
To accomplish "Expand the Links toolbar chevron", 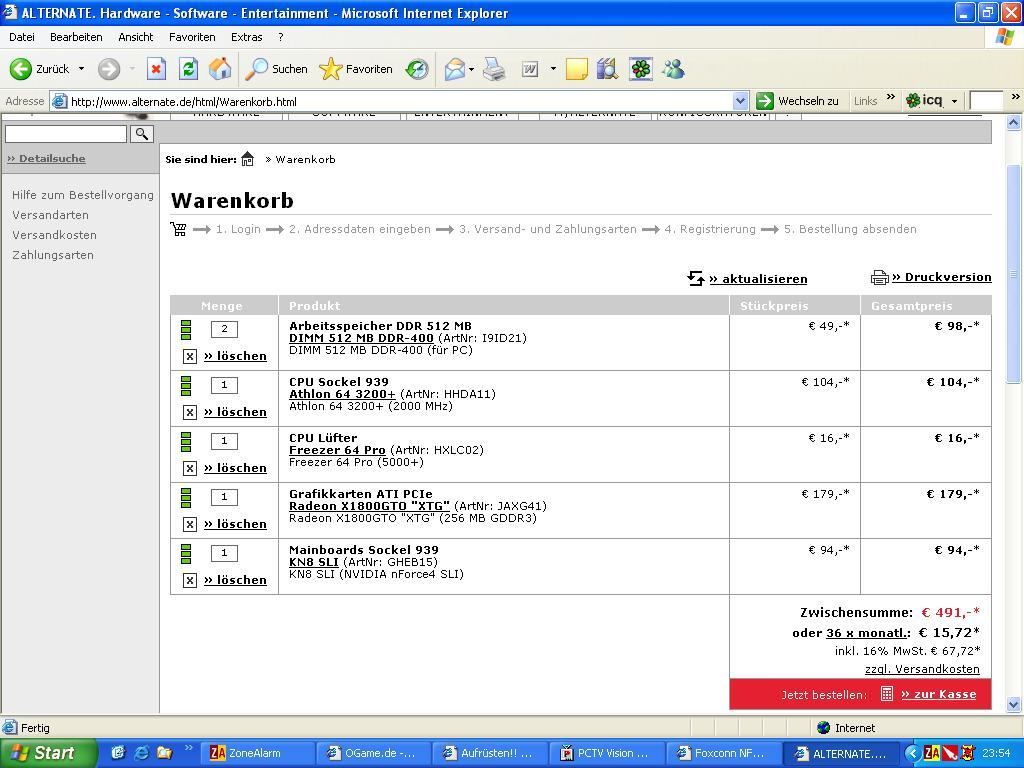I will click(x=891, y=97).
